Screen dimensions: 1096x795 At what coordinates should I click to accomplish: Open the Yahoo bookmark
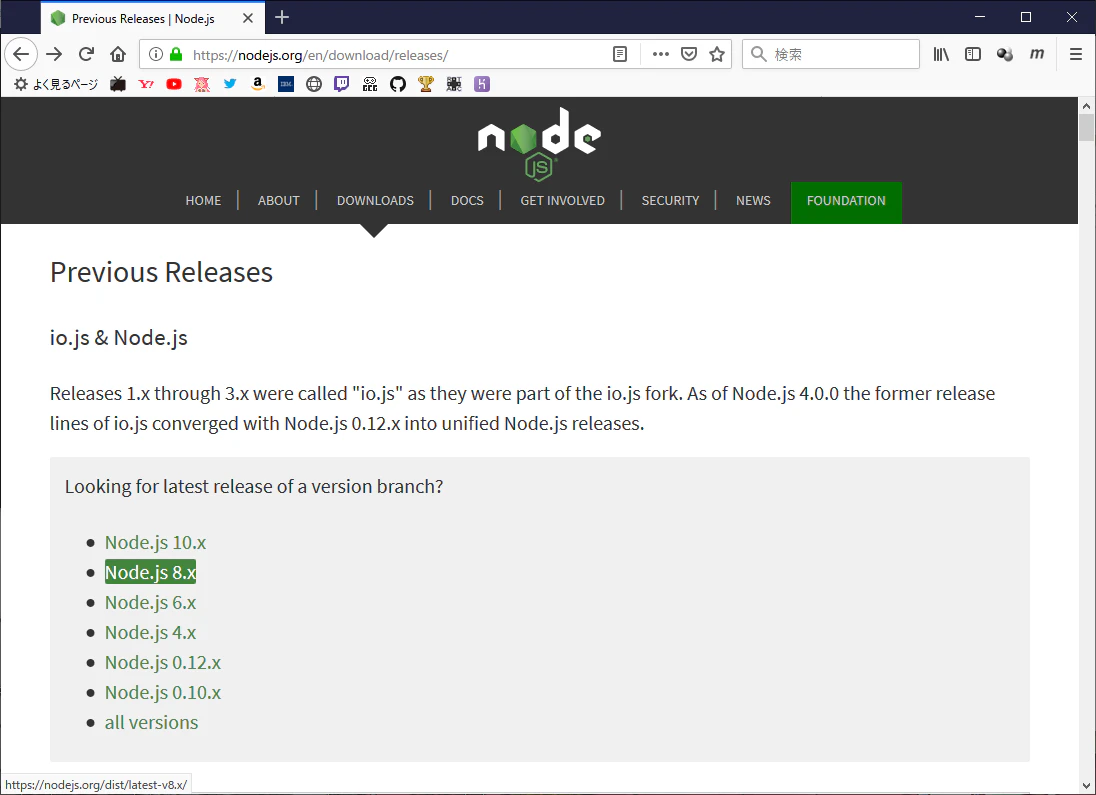pyautogui.click(x=146, y=84)
